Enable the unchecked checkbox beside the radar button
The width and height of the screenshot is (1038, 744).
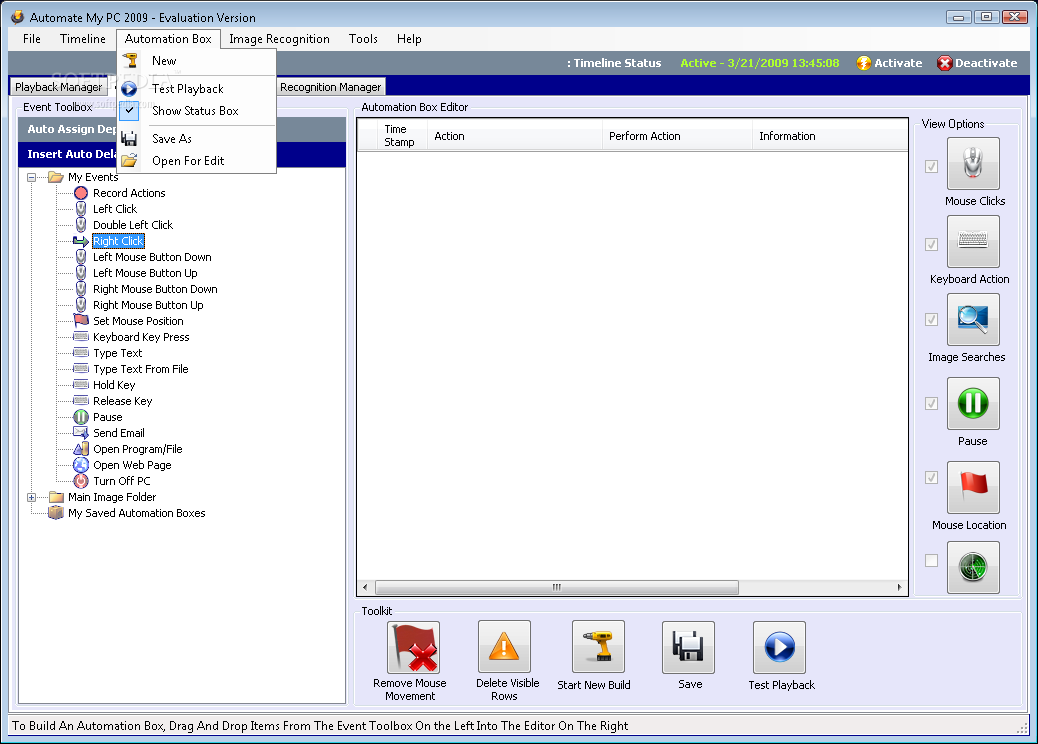tap(931, 561)
